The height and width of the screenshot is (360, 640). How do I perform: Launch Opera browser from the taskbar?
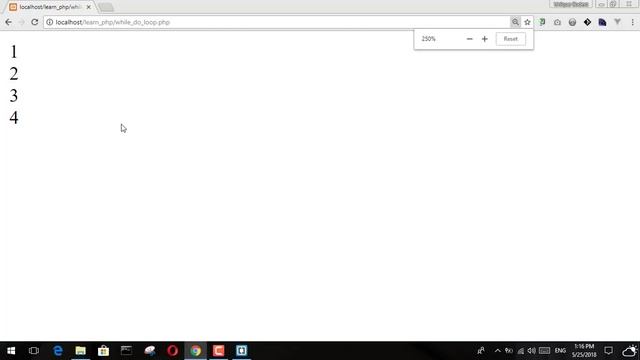click(x=172, y=351)
